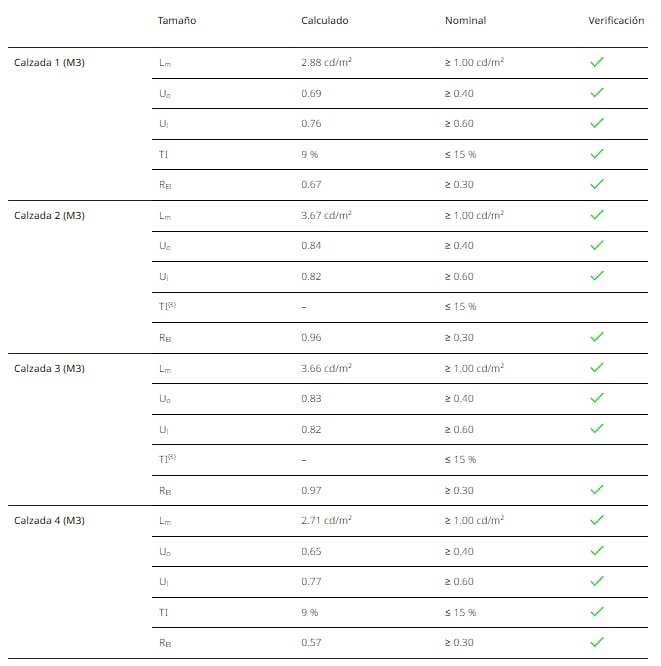Click the calculated value 0.69 under Calzada 1
The height and width of the screenshot is (666, 661).
pyautogui.click(x=311, y=93)
